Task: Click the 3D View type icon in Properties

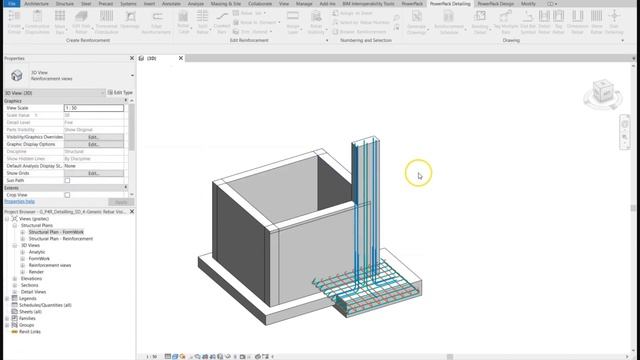Action: tap(17, 76)
